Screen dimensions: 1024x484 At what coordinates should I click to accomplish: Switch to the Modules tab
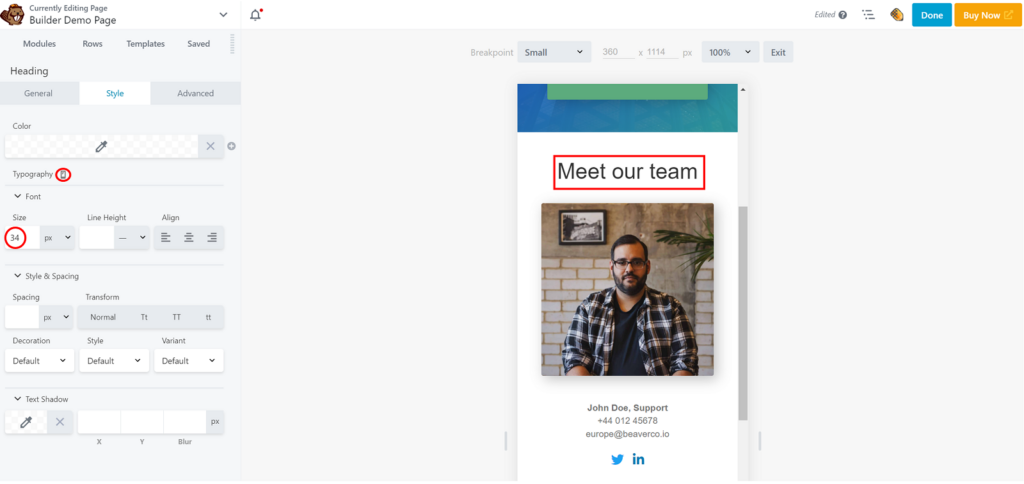click(39, 44)
